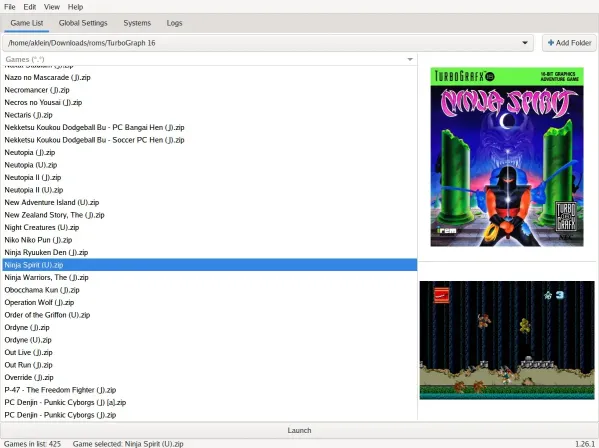
Task: Open the Edit menu
Action: [29, 7]
